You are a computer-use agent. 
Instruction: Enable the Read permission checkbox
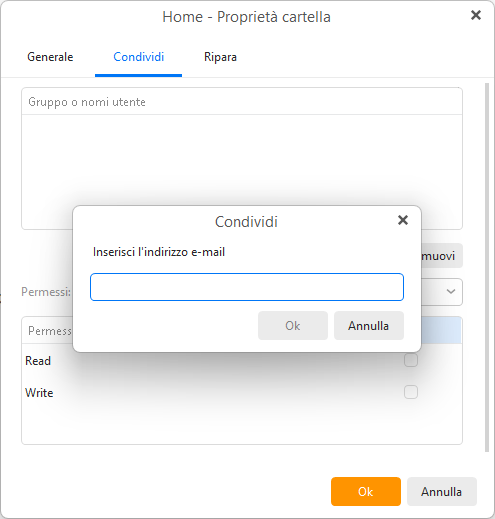click(x=411, y=360)
